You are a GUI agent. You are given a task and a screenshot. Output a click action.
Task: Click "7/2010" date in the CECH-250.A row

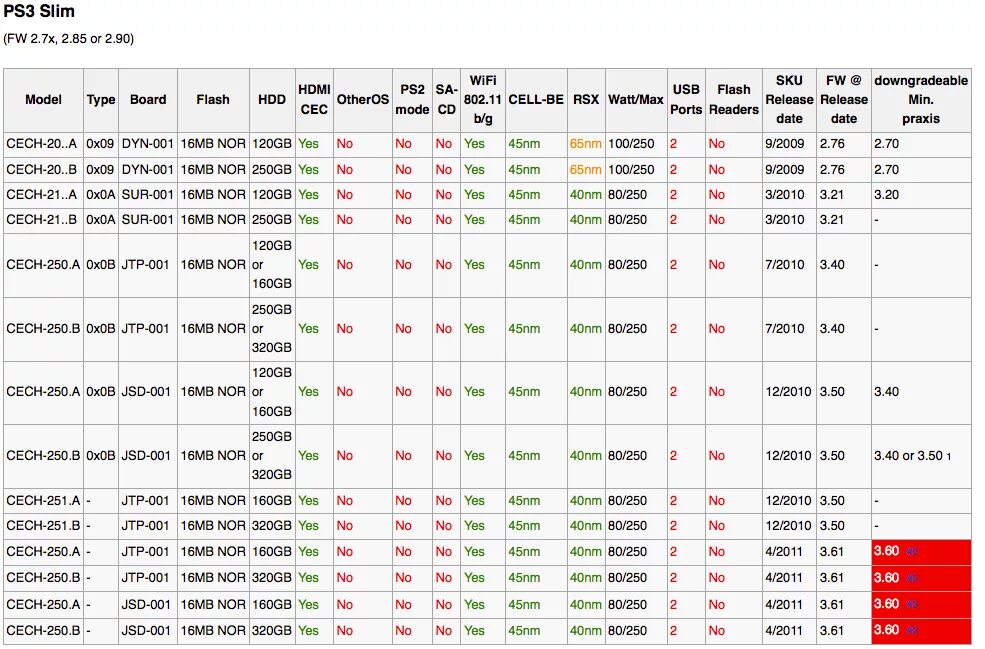[785, 265]
